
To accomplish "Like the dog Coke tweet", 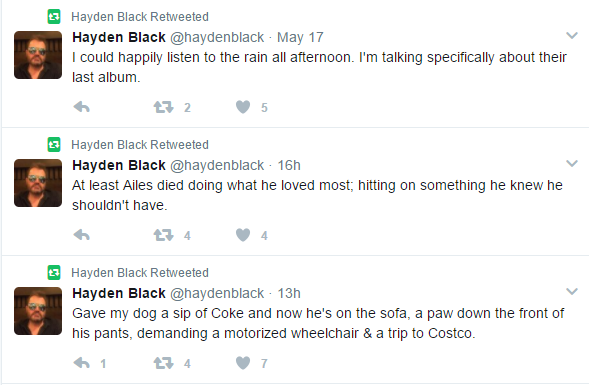I will coord(243,363).
